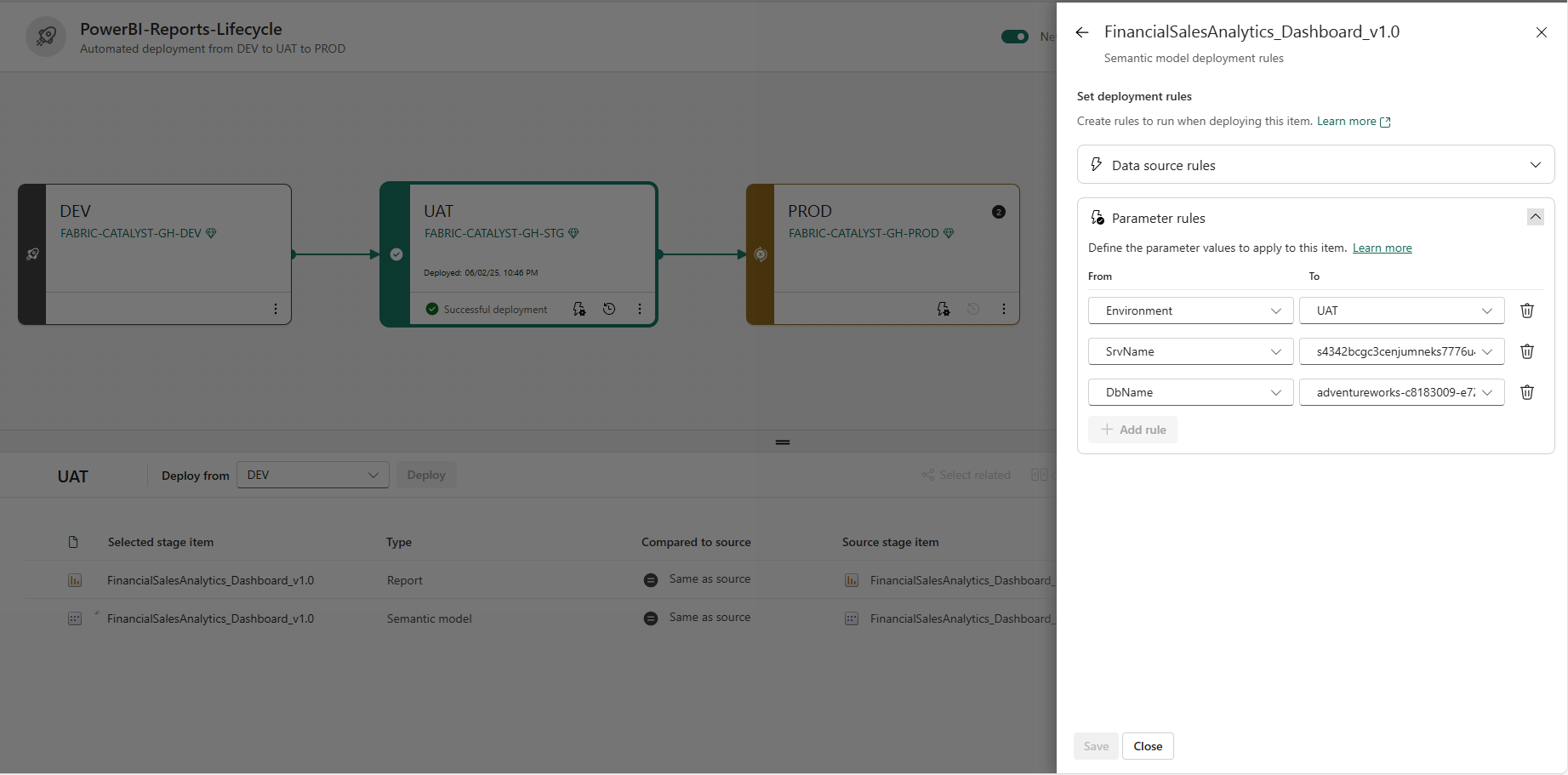Screen dimensions: 1568x775
Task: Click the Select related icon
Action: (x=928, y=475)
